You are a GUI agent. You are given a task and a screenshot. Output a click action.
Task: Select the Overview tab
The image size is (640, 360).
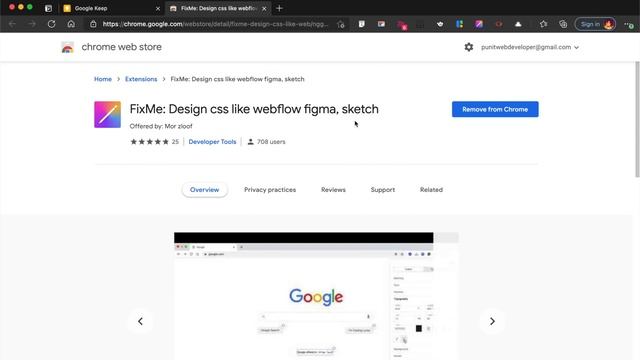[x=204, y=190]
